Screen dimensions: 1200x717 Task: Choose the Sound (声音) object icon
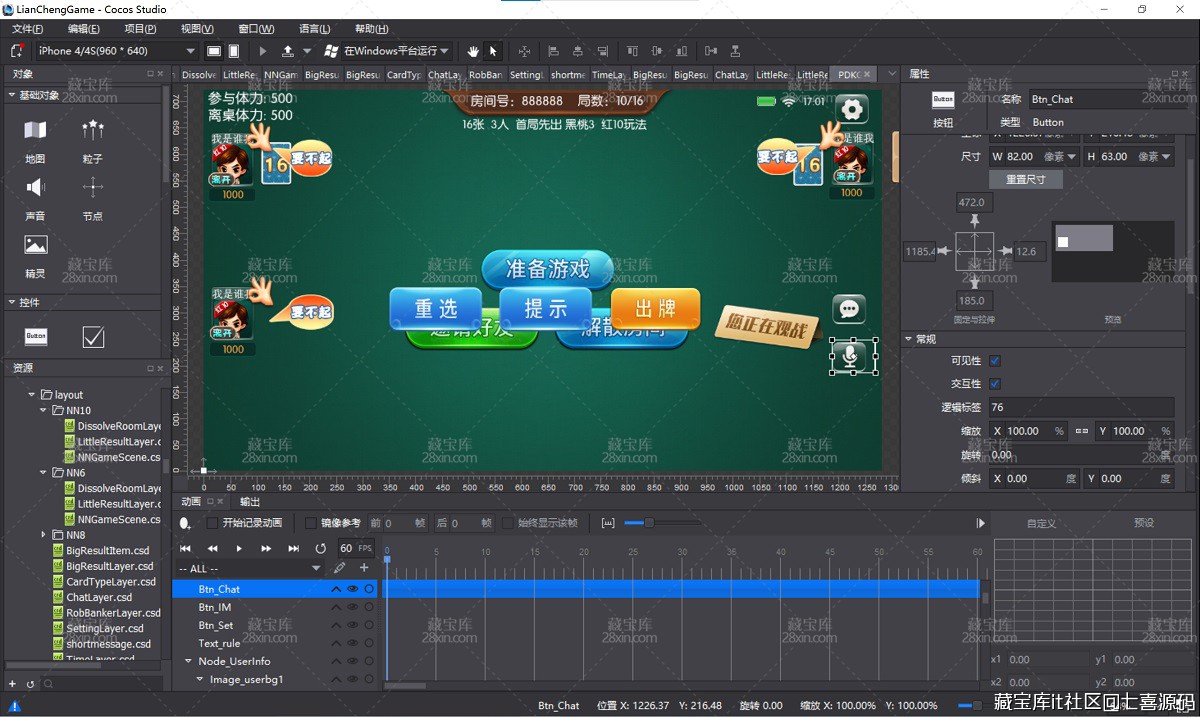click(x=36, y=188)
